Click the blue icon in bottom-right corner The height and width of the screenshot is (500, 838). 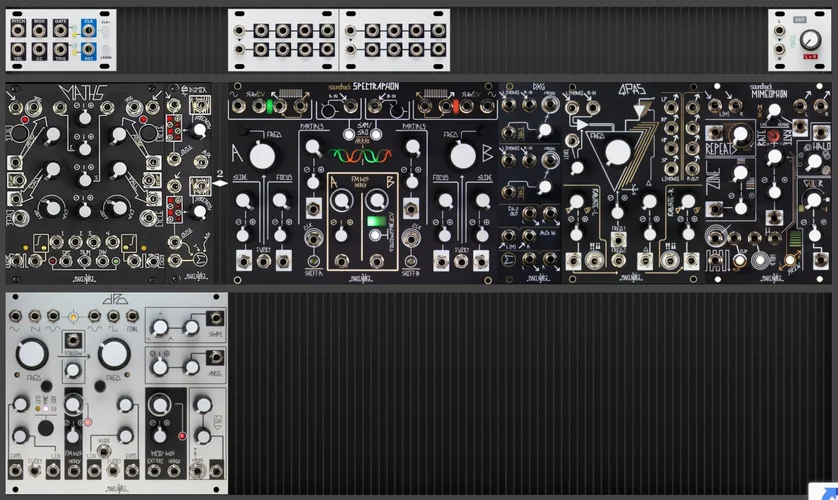823,491
